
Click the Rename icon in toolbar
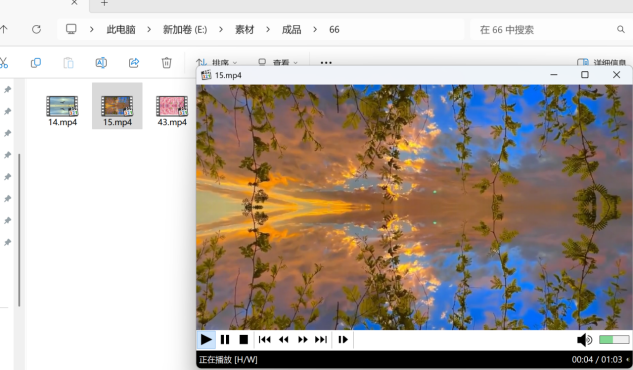[101, 63]
